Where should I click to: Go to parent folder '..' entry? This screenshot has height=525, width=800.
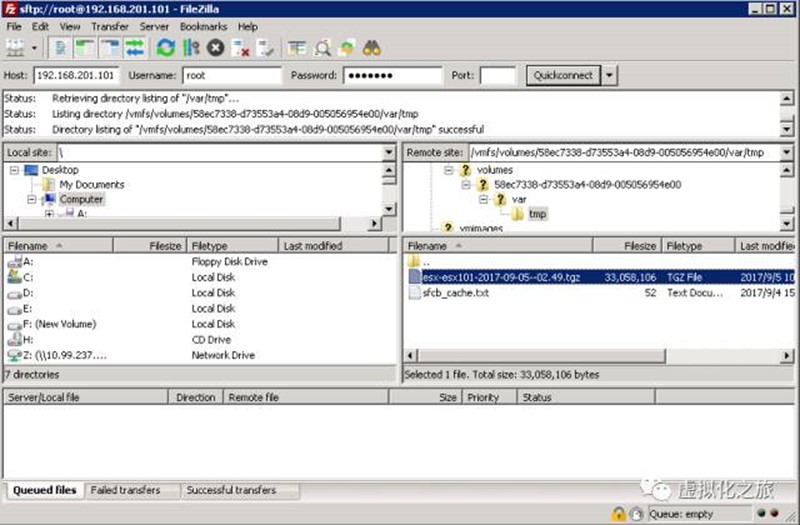click(x=601, y=262)
